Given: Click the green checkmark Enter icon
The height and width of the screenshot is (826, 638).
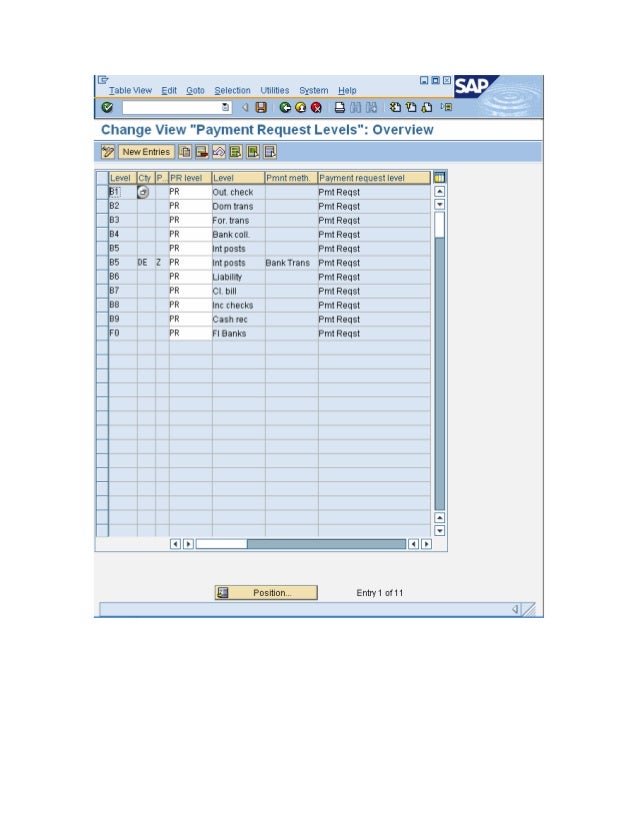Looking at the screenshot, I should [107, 107].
